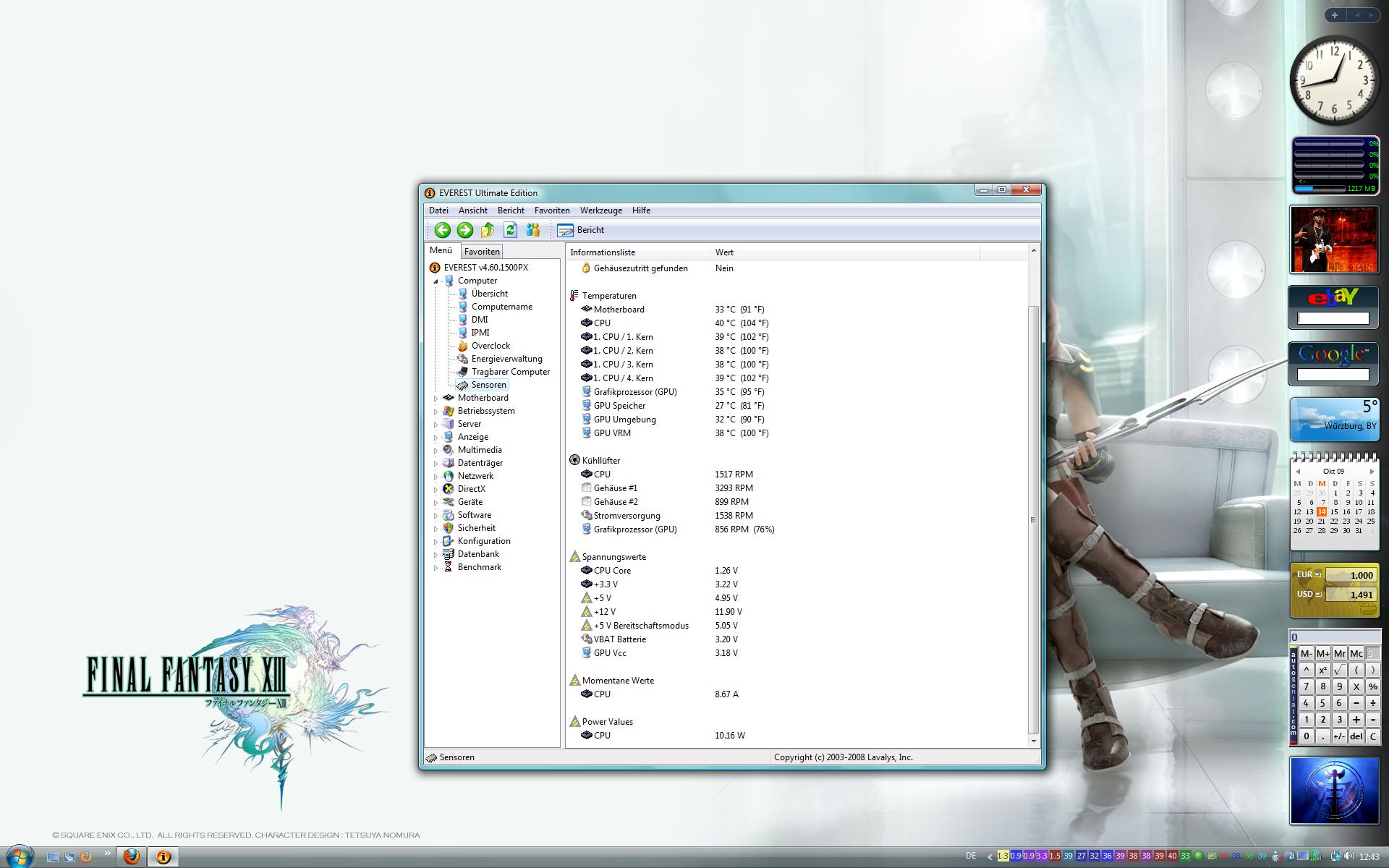Open Firefox from the taskbar
The image size is (1389, 868).
coord(131,856)
